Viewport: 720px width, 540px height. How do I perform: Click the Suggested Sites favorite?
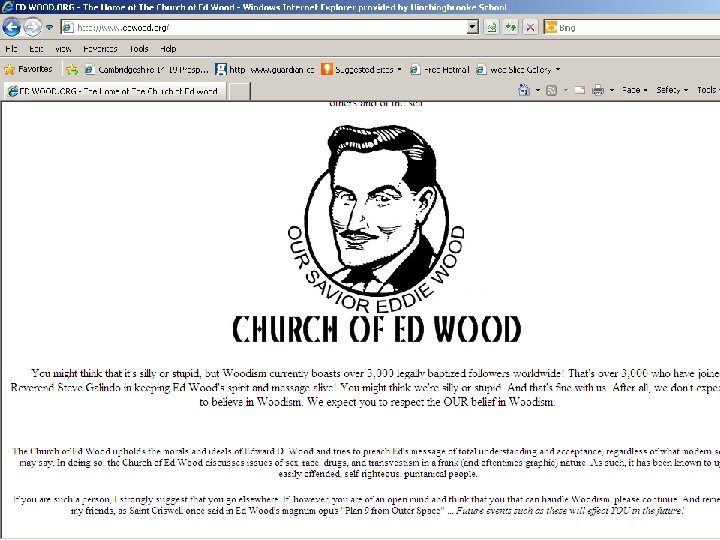(x=358, y=70)
